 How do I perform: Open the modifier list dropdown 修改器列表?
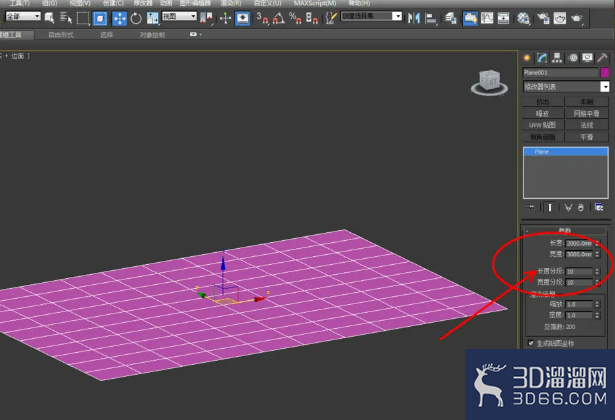pos(566,87)
